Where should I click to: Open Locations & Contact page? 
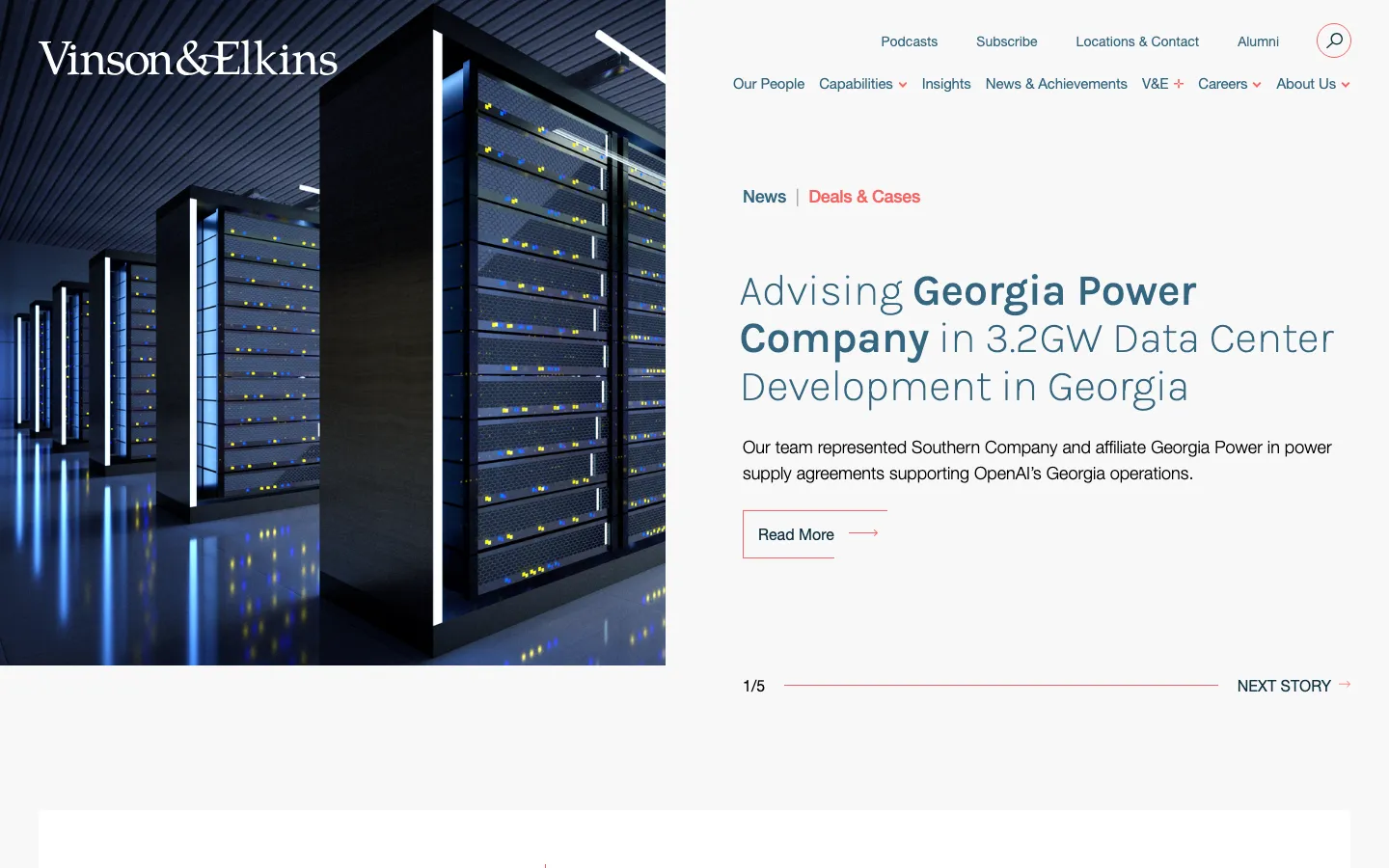tap(1137, 41)
